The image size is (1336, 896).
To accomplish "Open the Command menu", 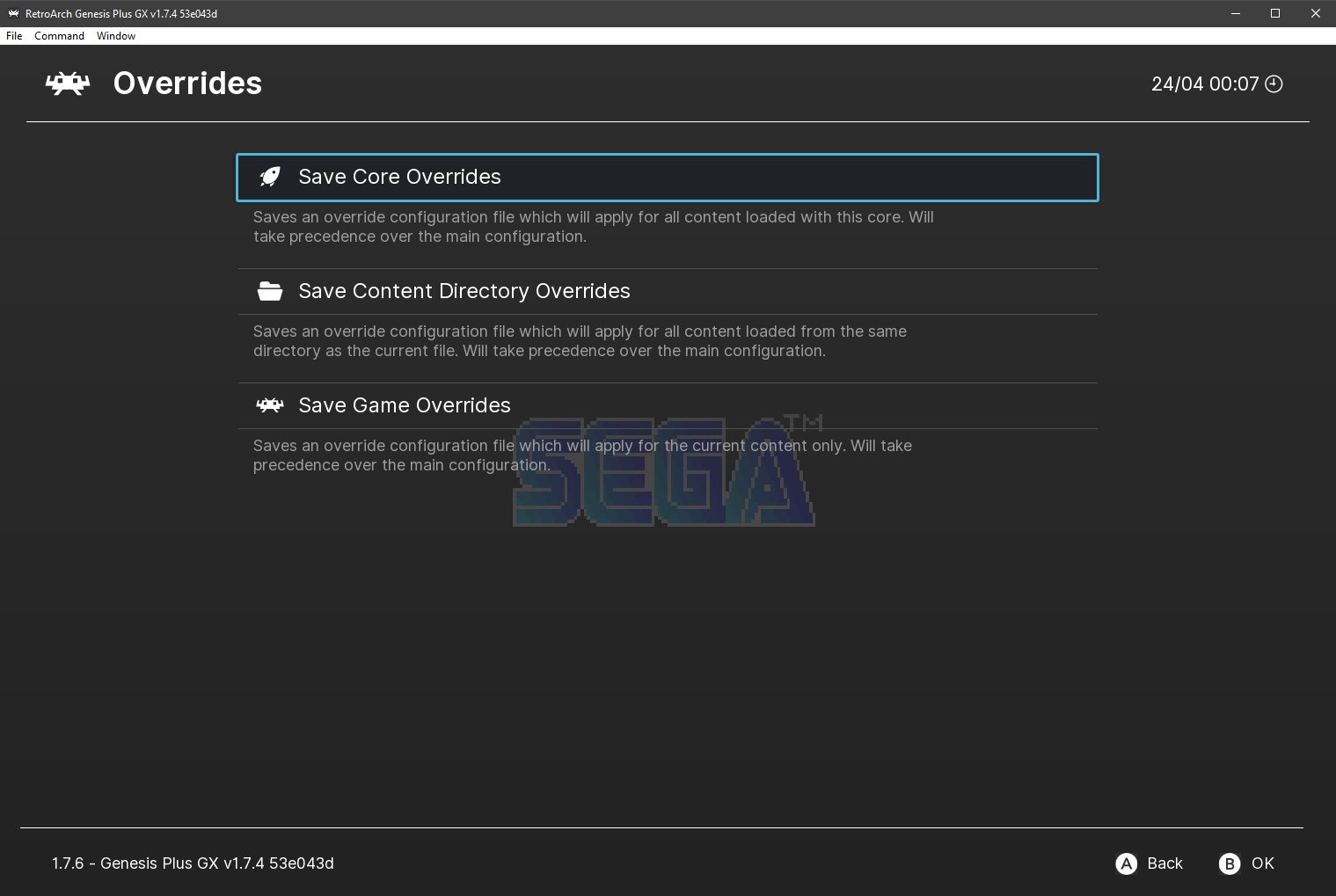I will pos(59,36).
